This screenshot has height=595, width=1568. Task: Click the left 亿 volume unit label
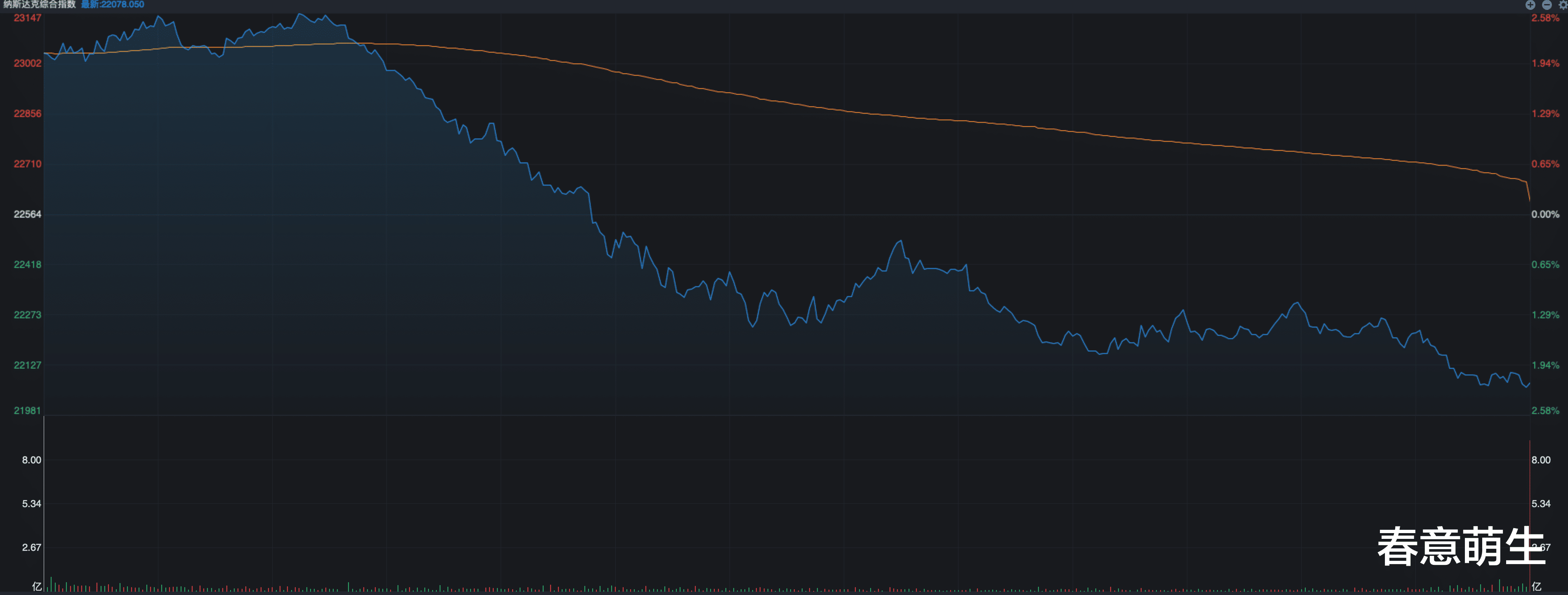coord(37,586)
